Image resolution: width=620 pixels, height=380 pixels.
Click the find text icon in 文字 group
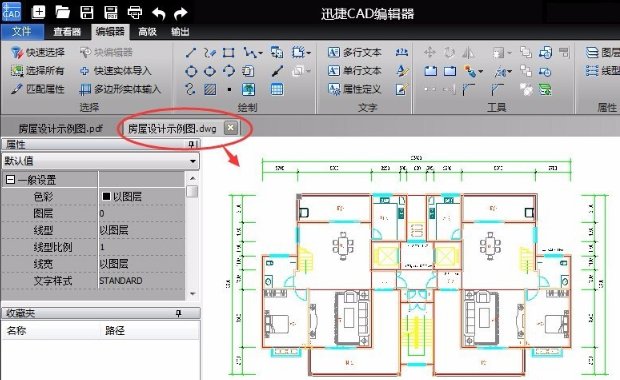click(402, 52)
